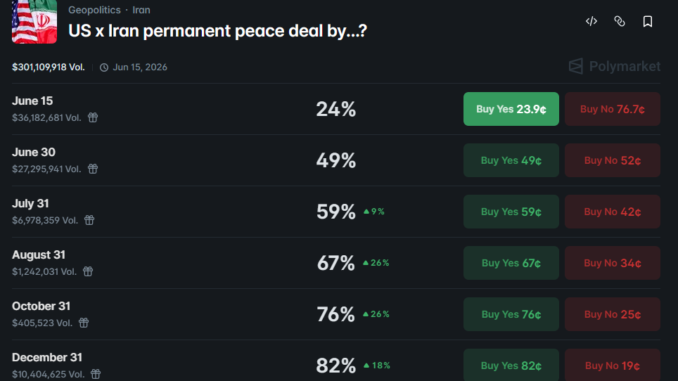
Task: Click gift rewards icon for June 30
Action: coord(93,169)
